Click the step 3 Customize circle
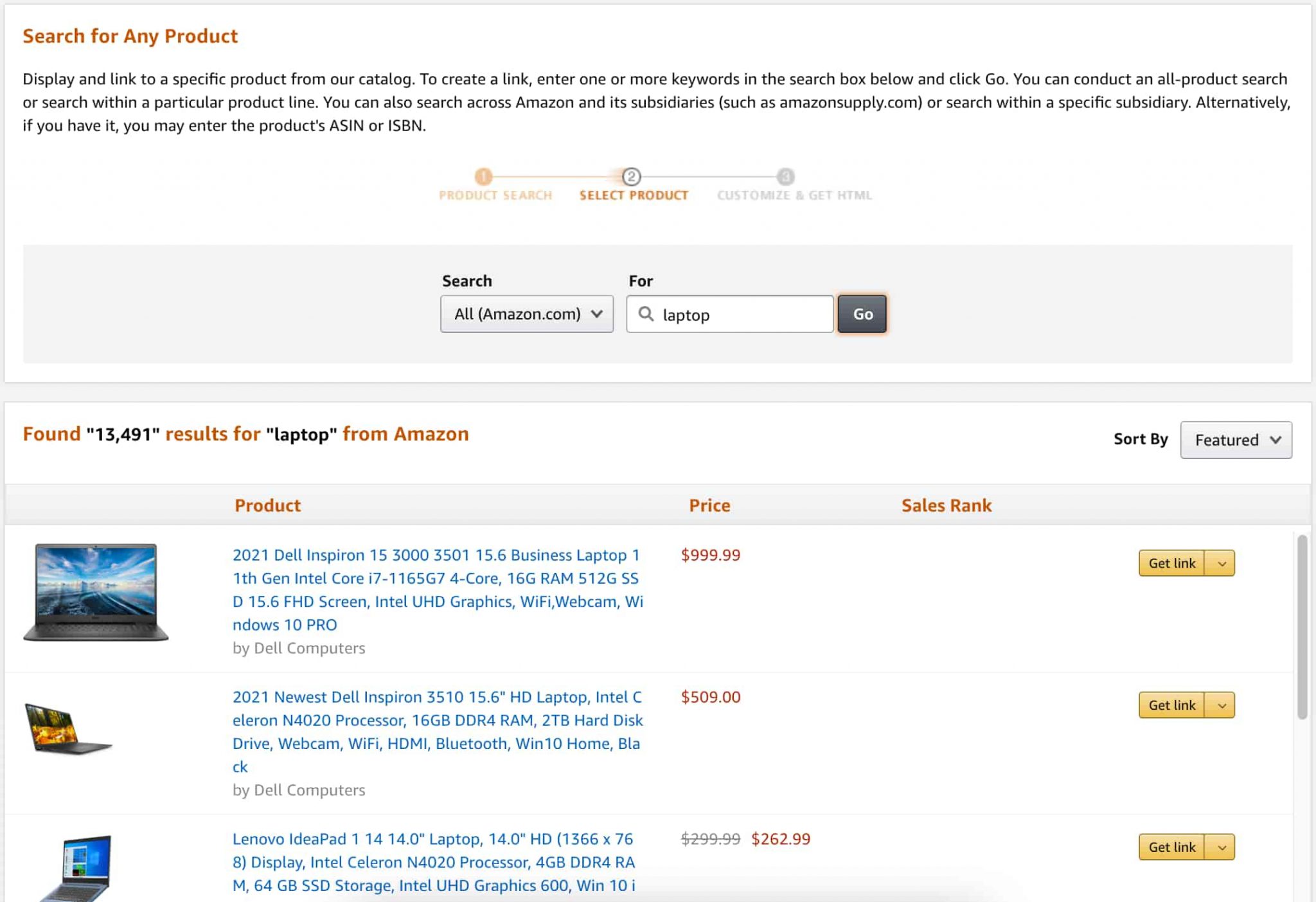Screen dimensions: 1316x902 coord(785,176)
